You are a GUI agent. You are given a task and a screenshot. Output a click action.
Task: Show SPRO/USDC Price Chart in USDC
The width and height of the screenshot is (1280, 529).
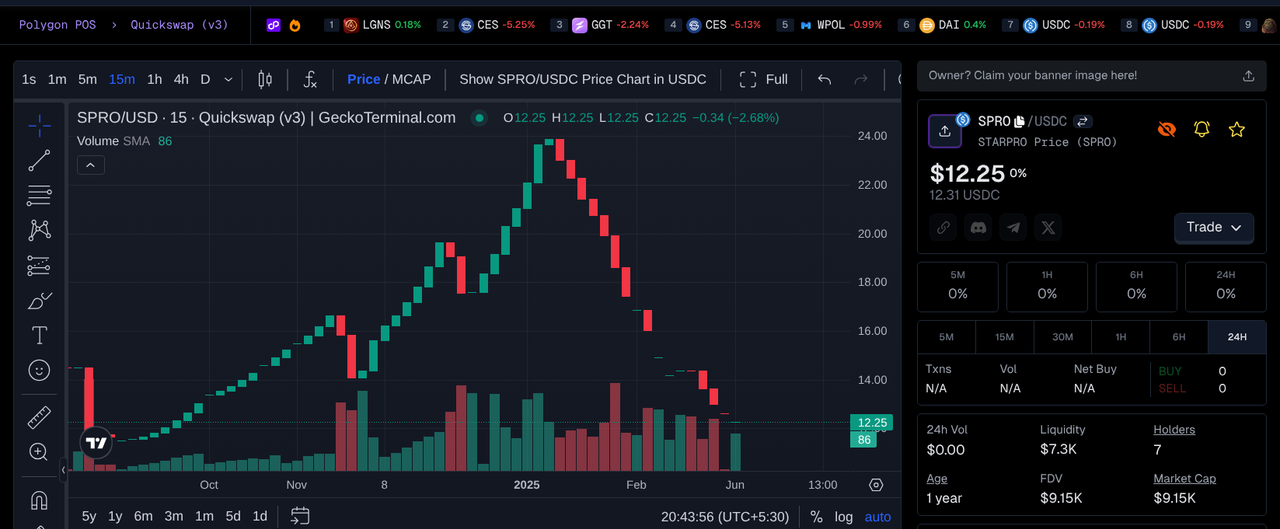pyautogui.click(x=583, y=79)
